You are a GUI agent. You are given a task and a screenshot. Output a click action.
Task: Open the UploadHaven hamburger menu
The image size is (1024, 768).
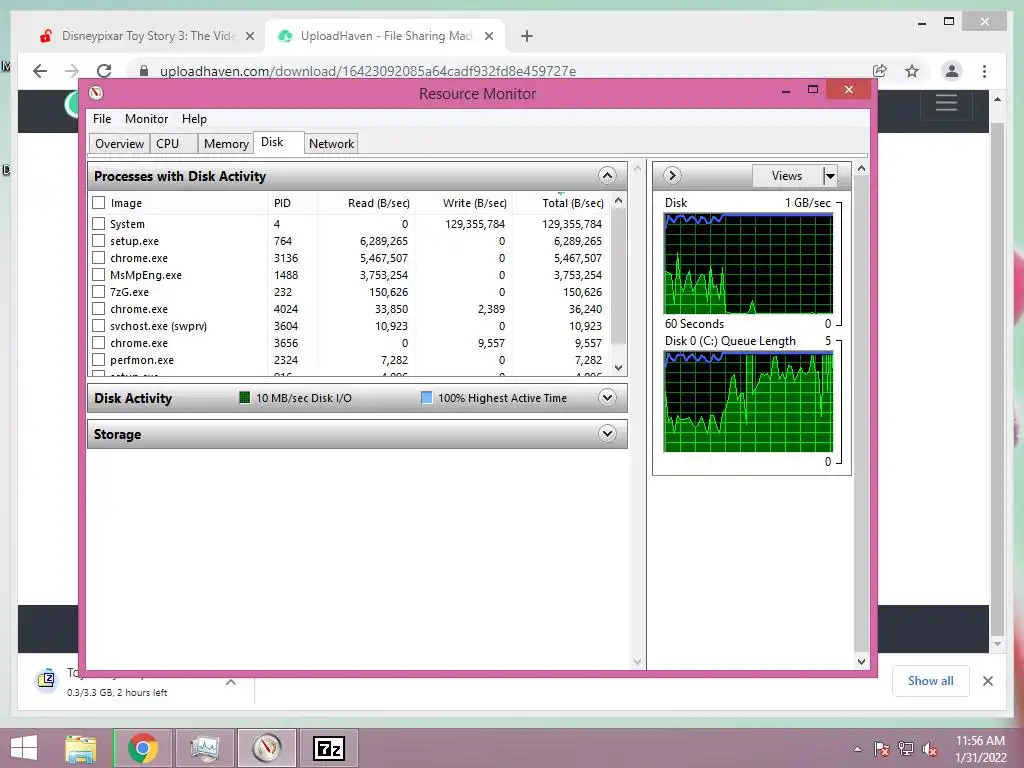[x=946, y=103]
